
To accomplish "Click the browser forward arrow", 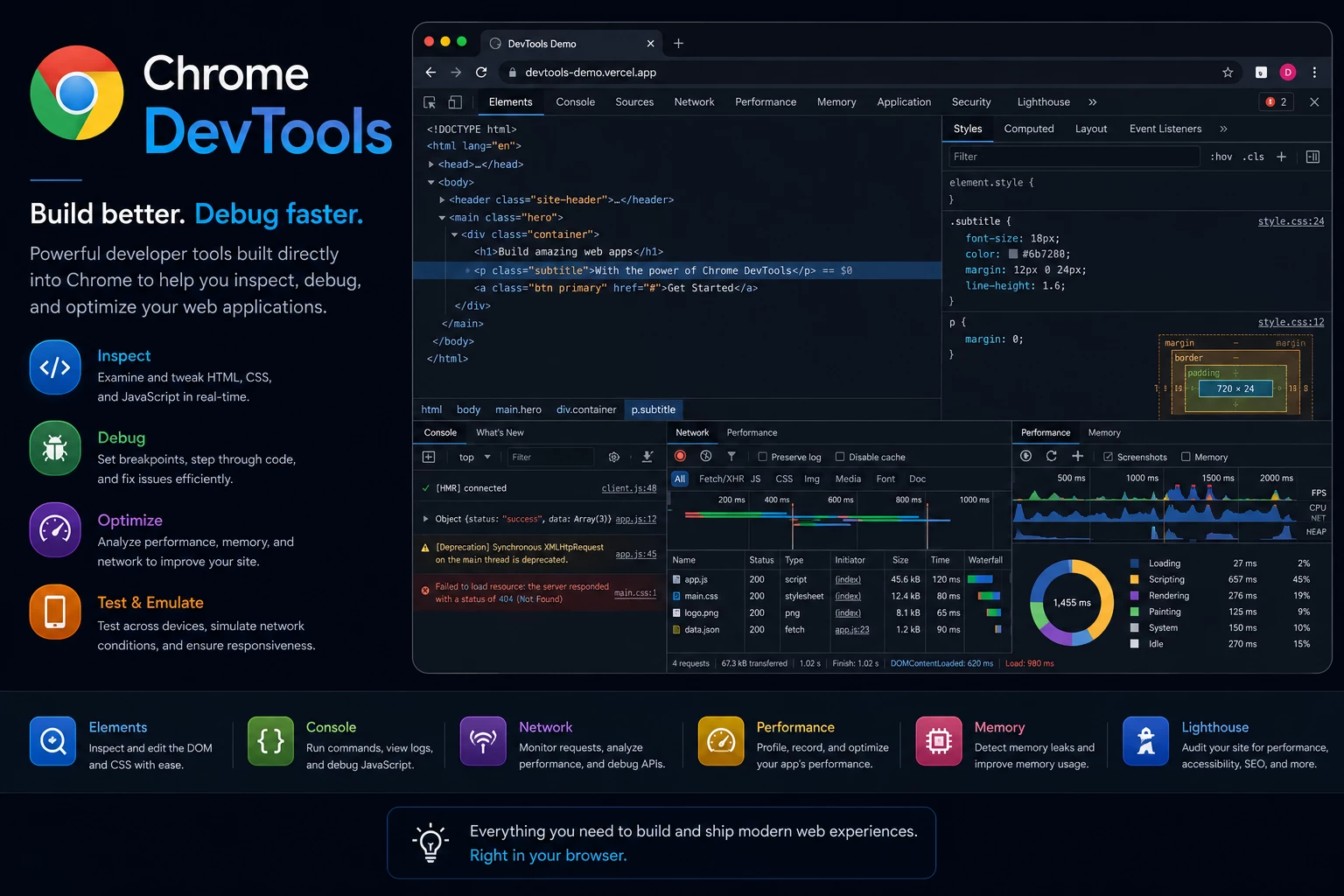I will (456, 73).
